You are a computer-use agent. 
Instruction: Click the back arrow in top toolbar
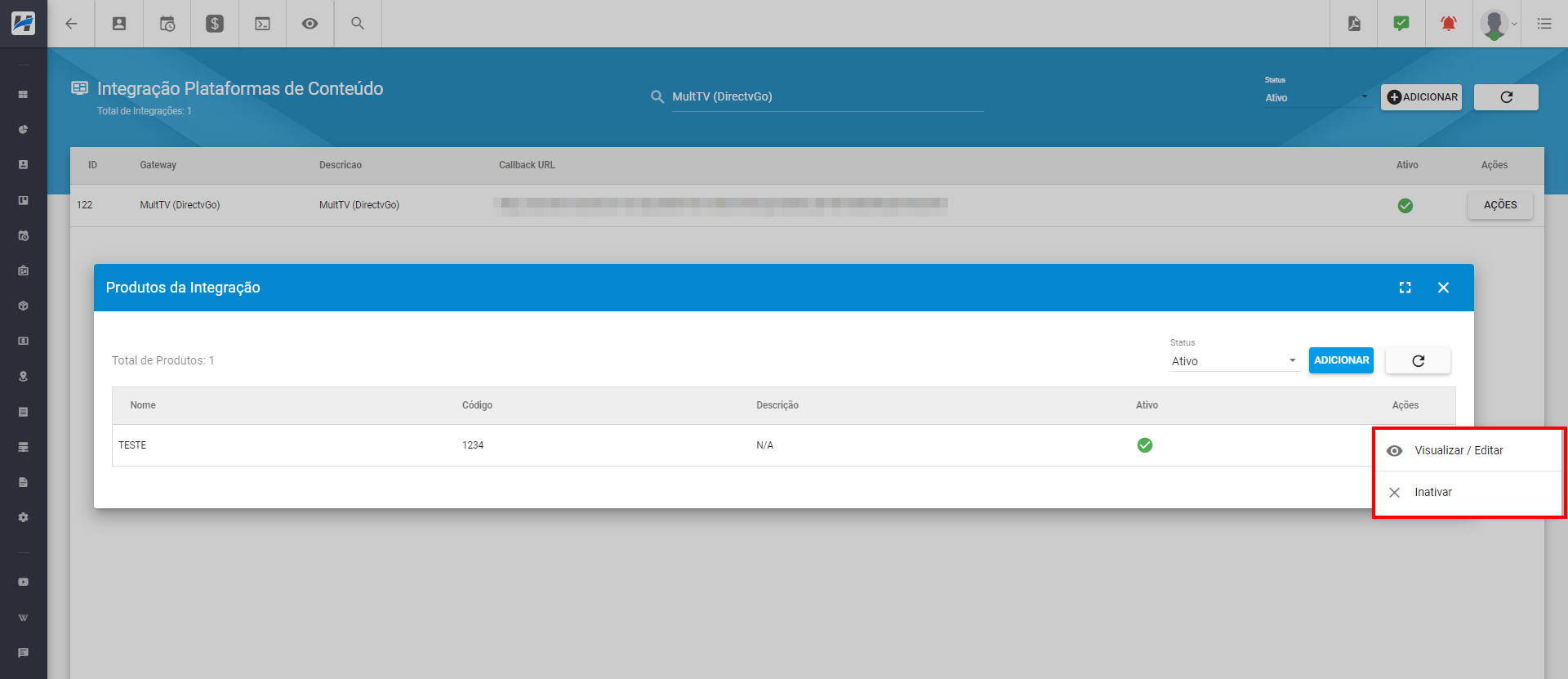[x=72, y=24]
